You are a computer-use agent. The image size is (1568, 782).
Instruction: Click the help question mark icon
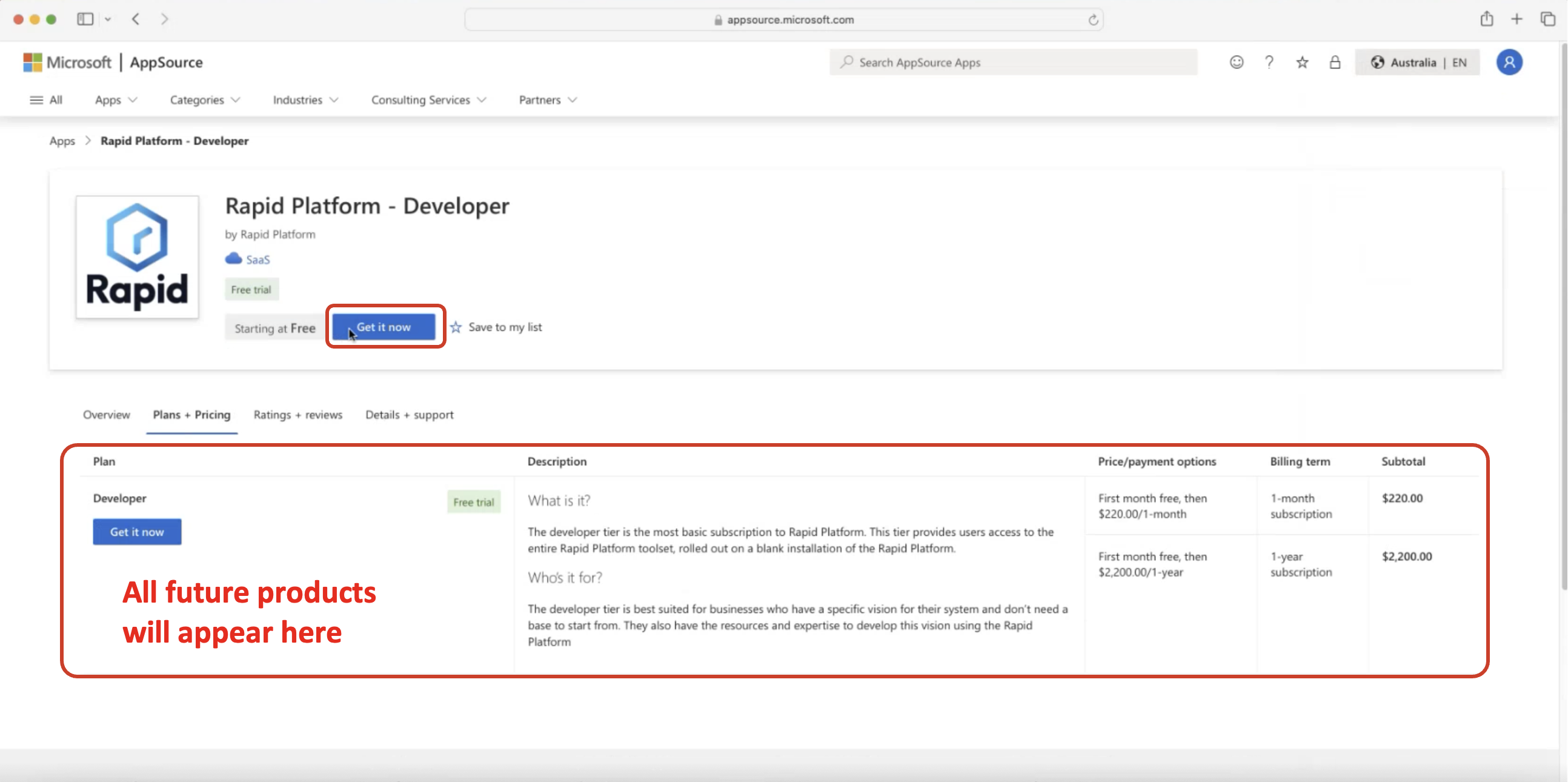[1268, 63]
